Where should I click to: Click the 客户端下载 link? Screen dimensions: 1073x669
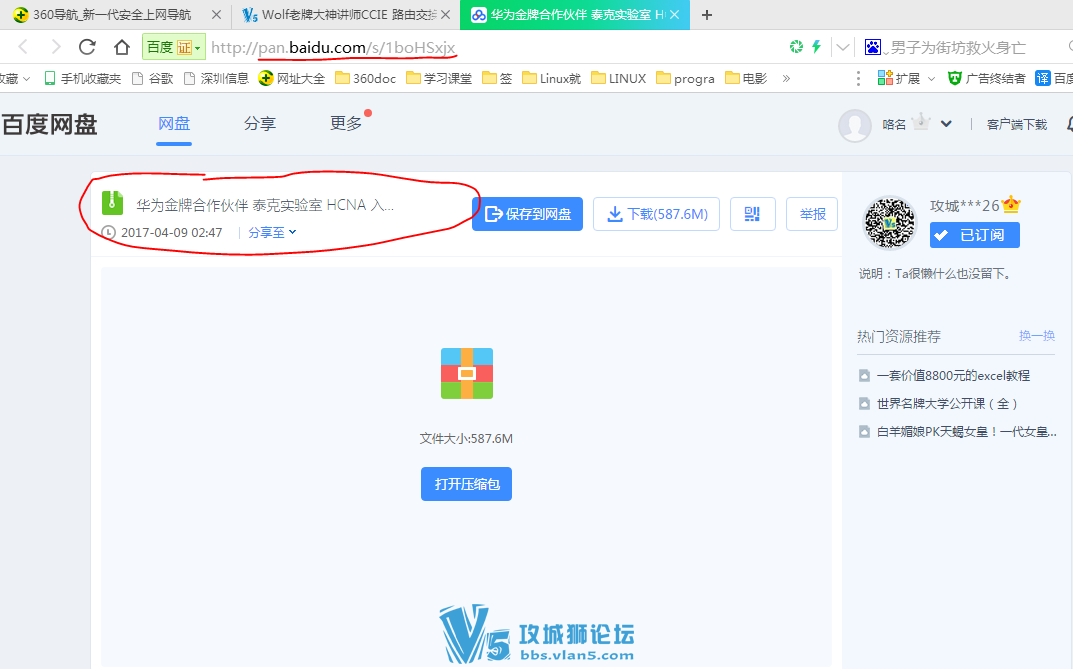click(x=1017, y=124)
